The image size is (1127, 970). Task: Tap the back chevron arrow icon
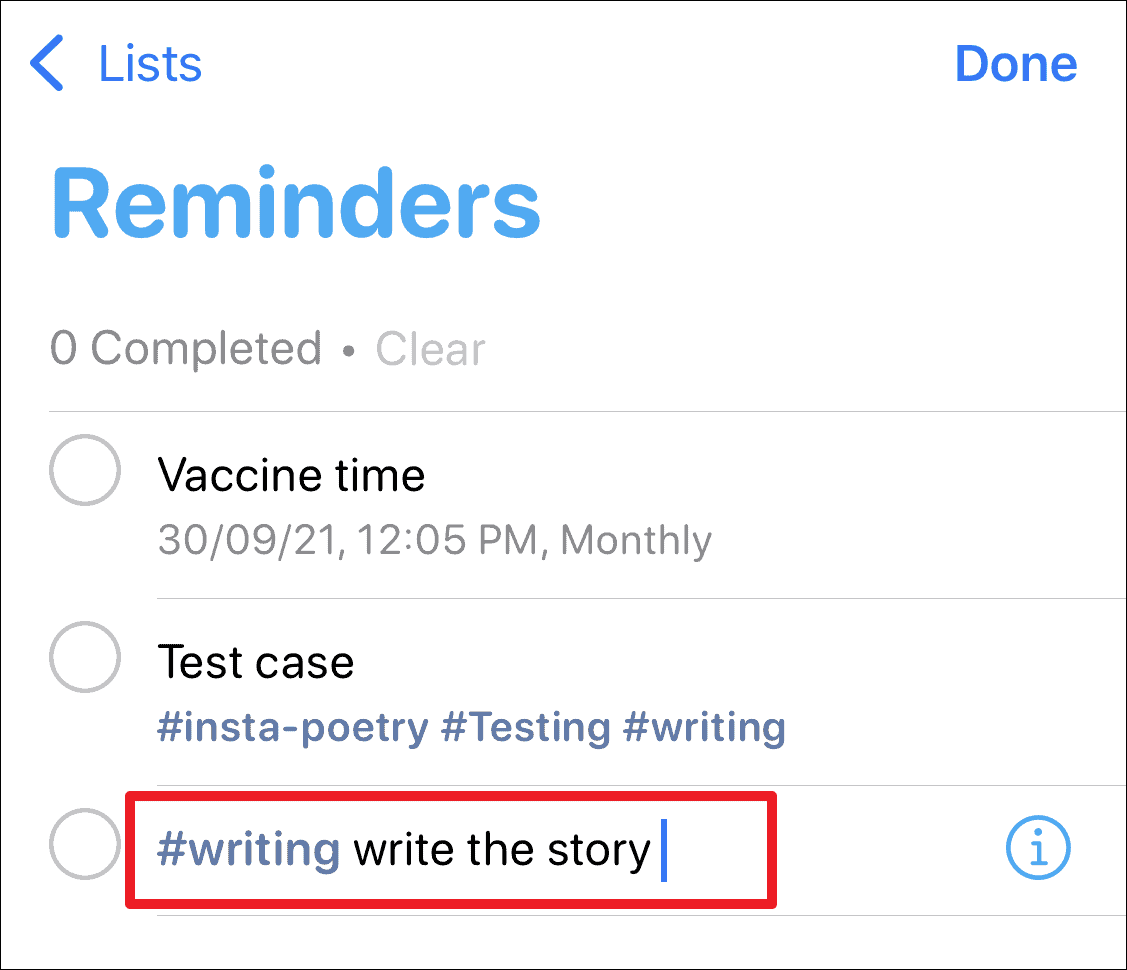click(45, 63)
